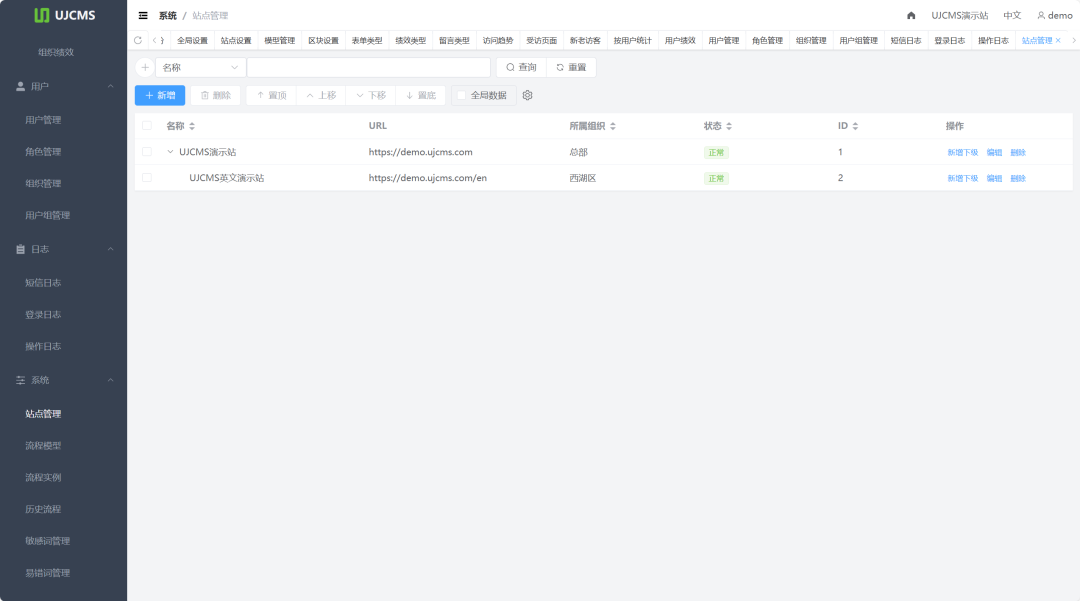The width and height of the screenshot is (1080, 601).
Task: Collapse the 日志 sidebar section
Action: [x=63, y=249]
